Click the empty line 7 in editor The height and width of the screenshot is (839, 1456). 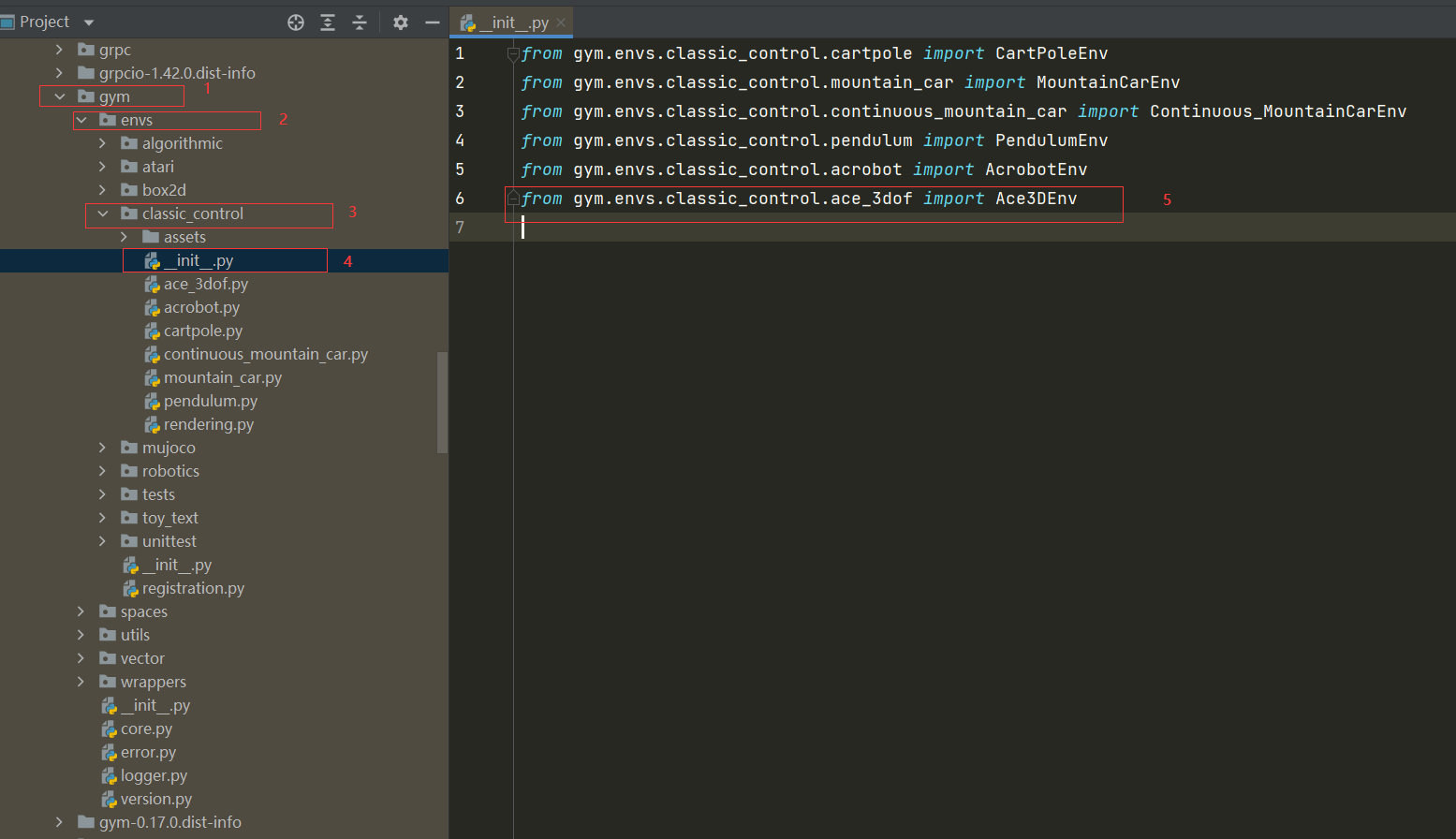click(x=983, y=228)
